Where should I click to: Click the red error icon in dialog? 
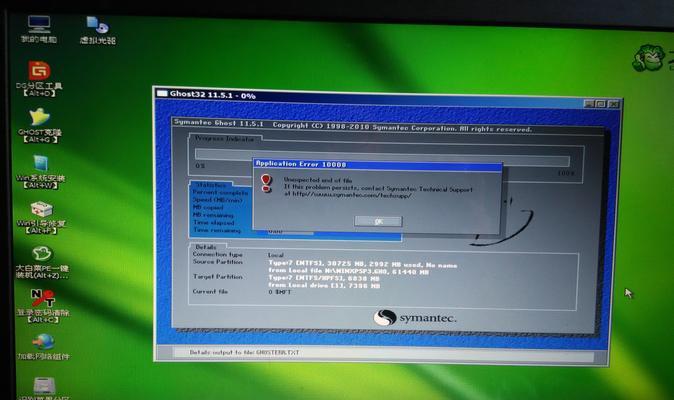click(x=267, y=183)
